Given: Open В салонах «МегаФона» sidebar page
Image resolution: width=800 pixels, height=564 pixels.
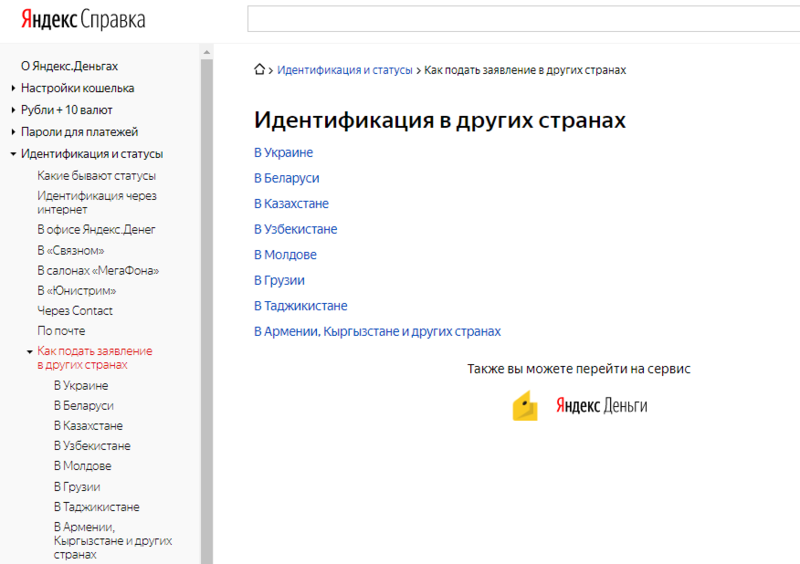Looking at the screenshot, I should click(x=98, y=271).
